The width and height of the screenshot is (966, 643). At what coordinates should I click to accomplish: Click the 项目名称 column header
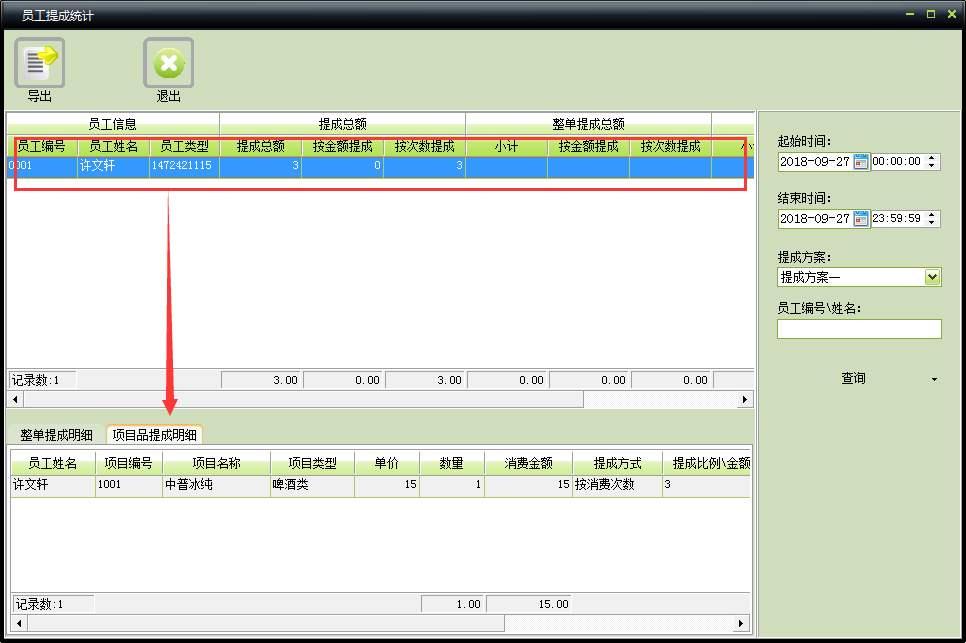point(216,463)
